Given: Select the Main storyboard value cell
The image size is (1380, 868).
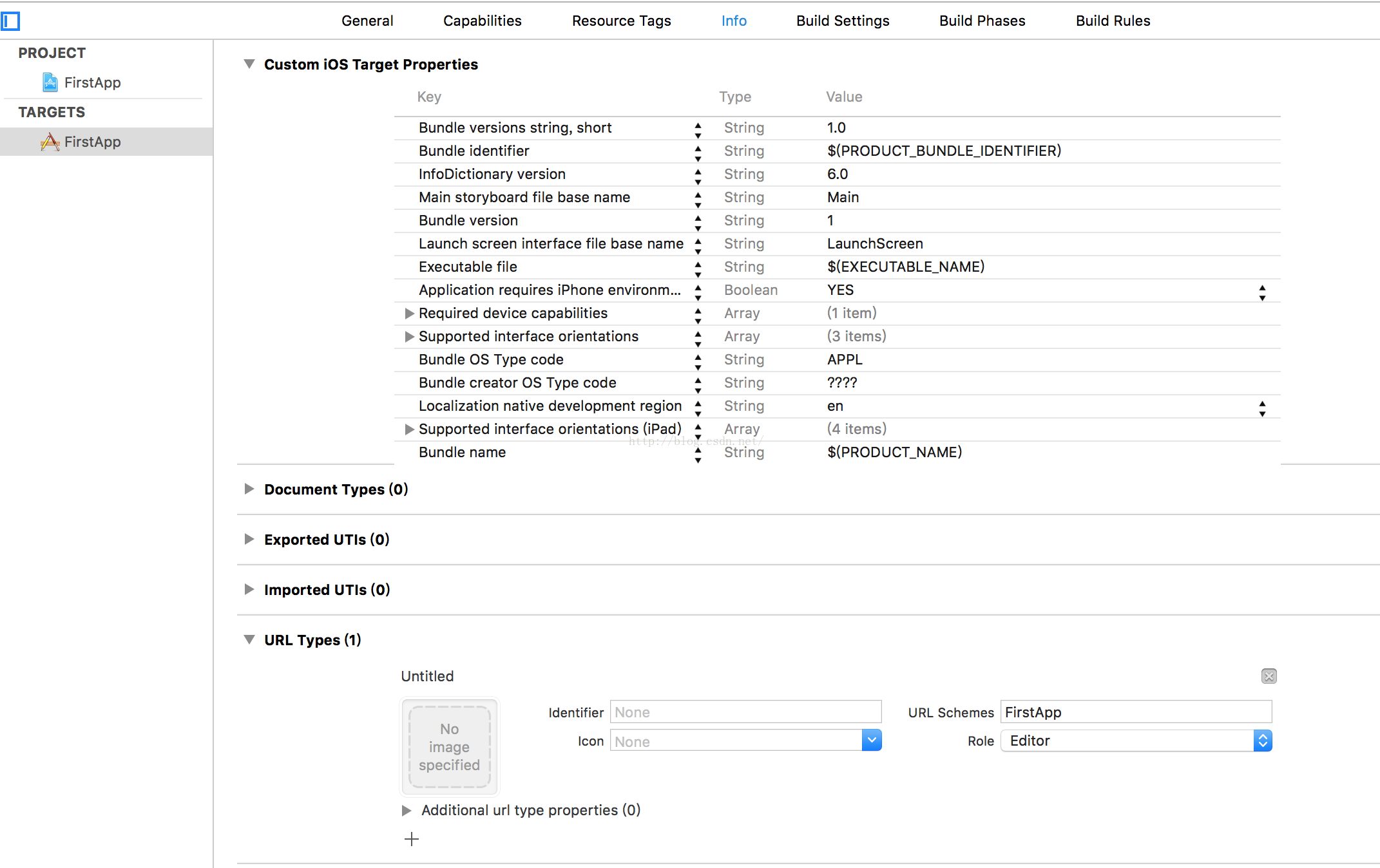Looking at the screenshot, I should click(843, 197).
